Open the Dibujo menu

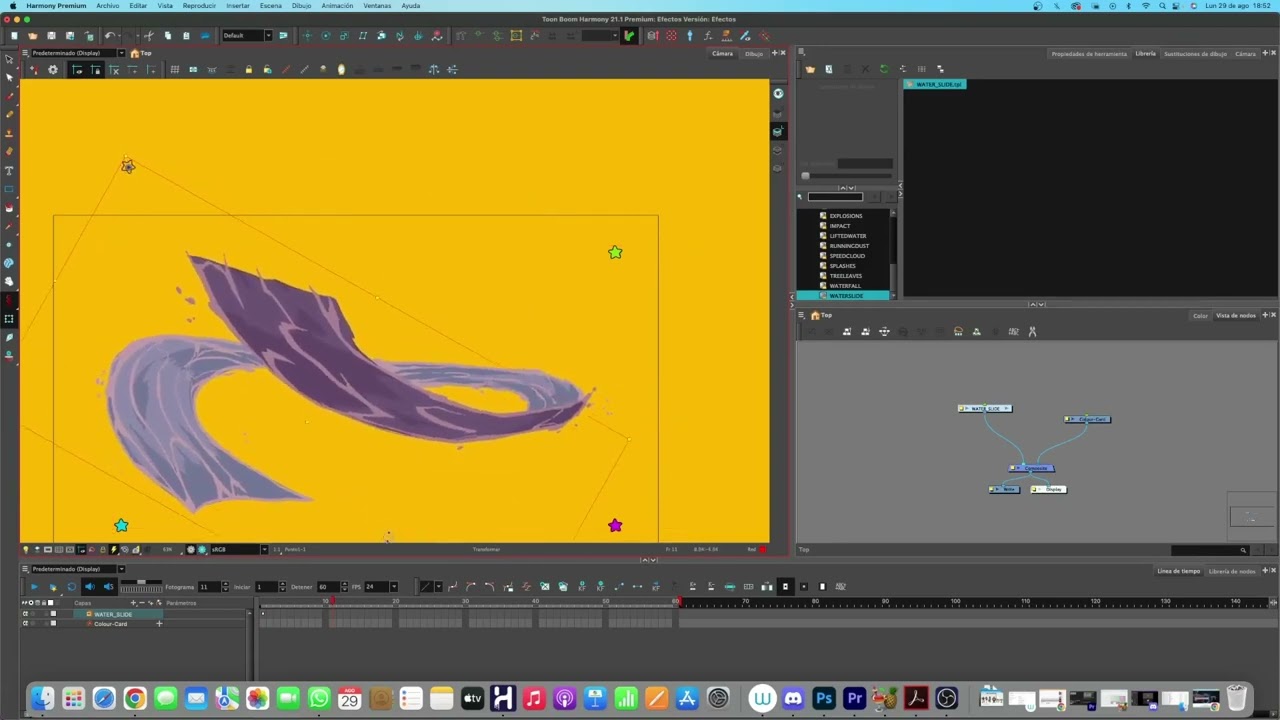coord(301,5)
